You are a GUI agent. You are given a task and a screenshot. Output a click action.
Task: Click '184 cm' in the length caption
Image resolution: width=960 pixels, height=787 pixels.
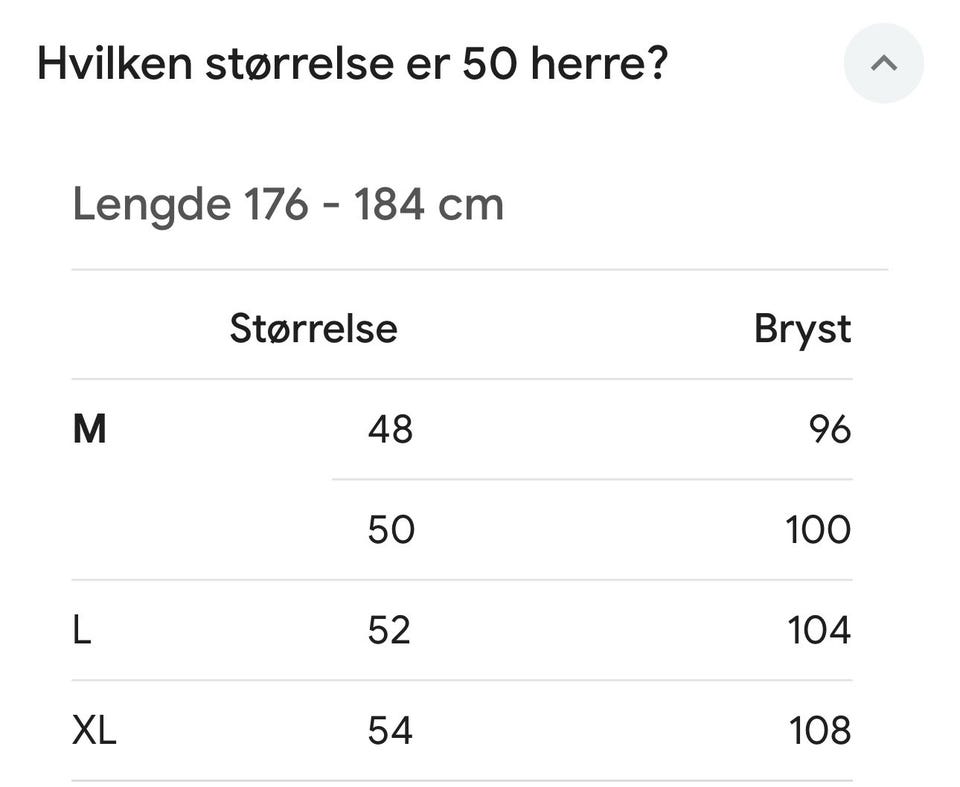429,205
